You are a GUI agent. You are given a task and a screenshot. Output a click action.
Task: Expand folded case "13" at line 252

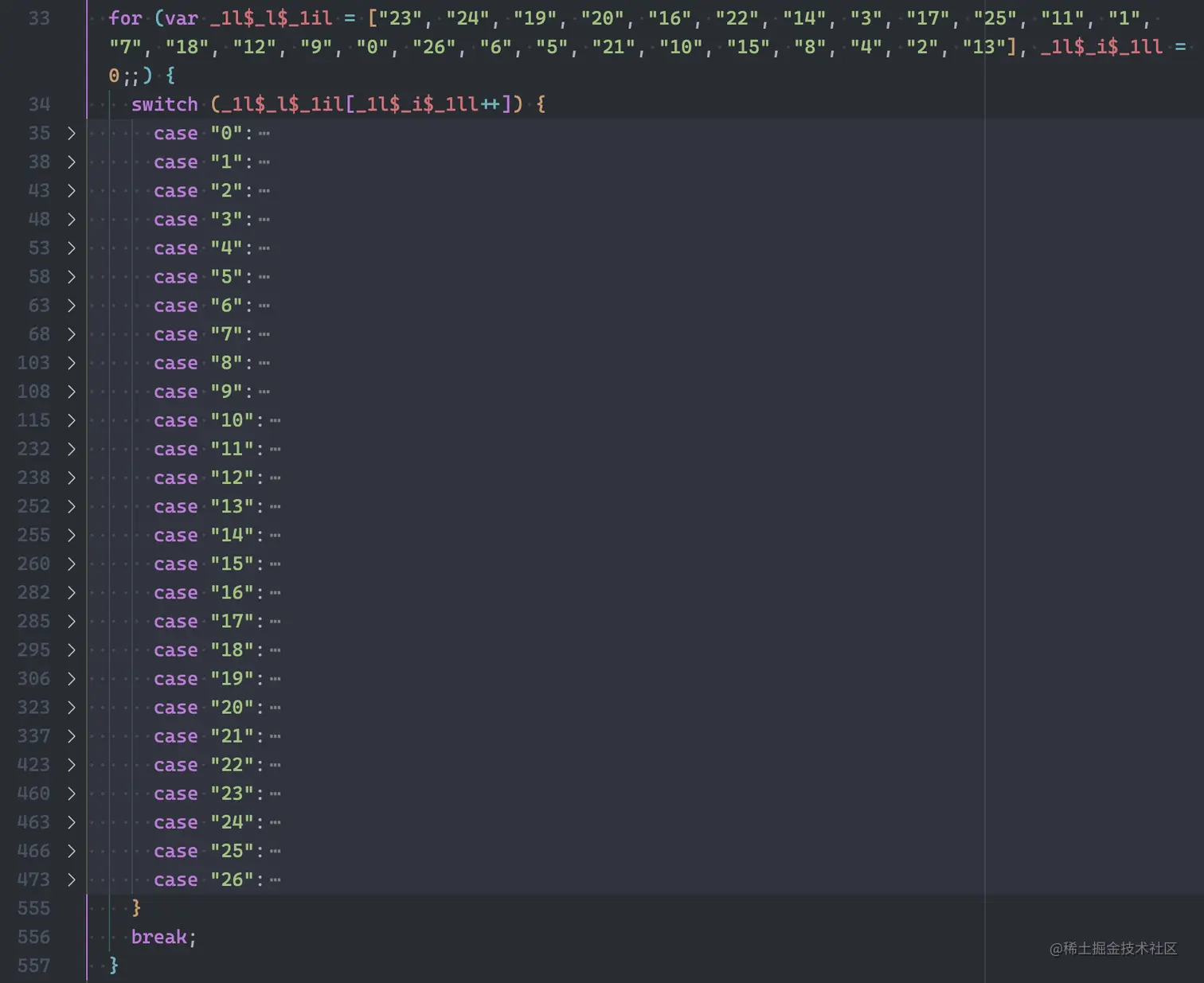71,505
